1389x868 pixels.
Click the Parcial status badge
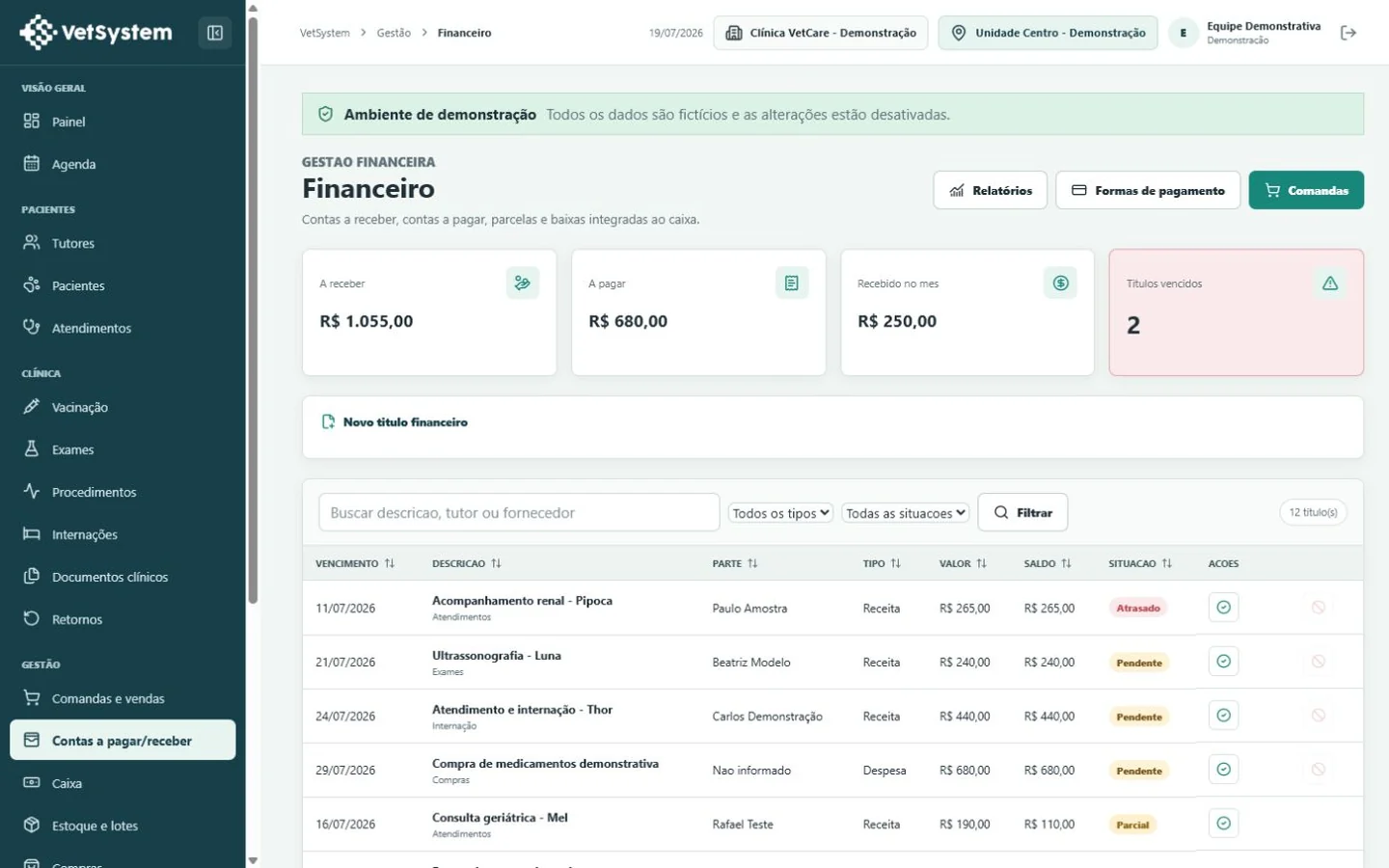coord(1132,825)
